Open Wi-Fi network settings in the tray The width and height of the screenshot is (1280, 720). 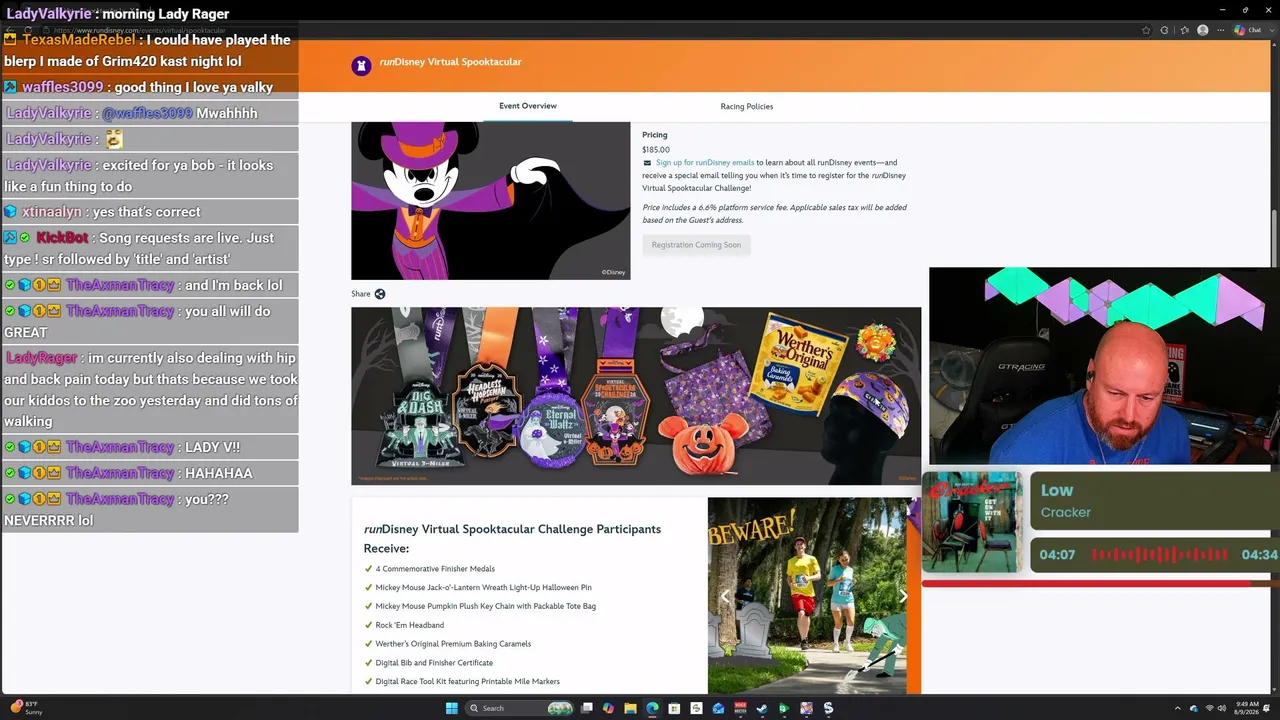(x=1209, y=708)
